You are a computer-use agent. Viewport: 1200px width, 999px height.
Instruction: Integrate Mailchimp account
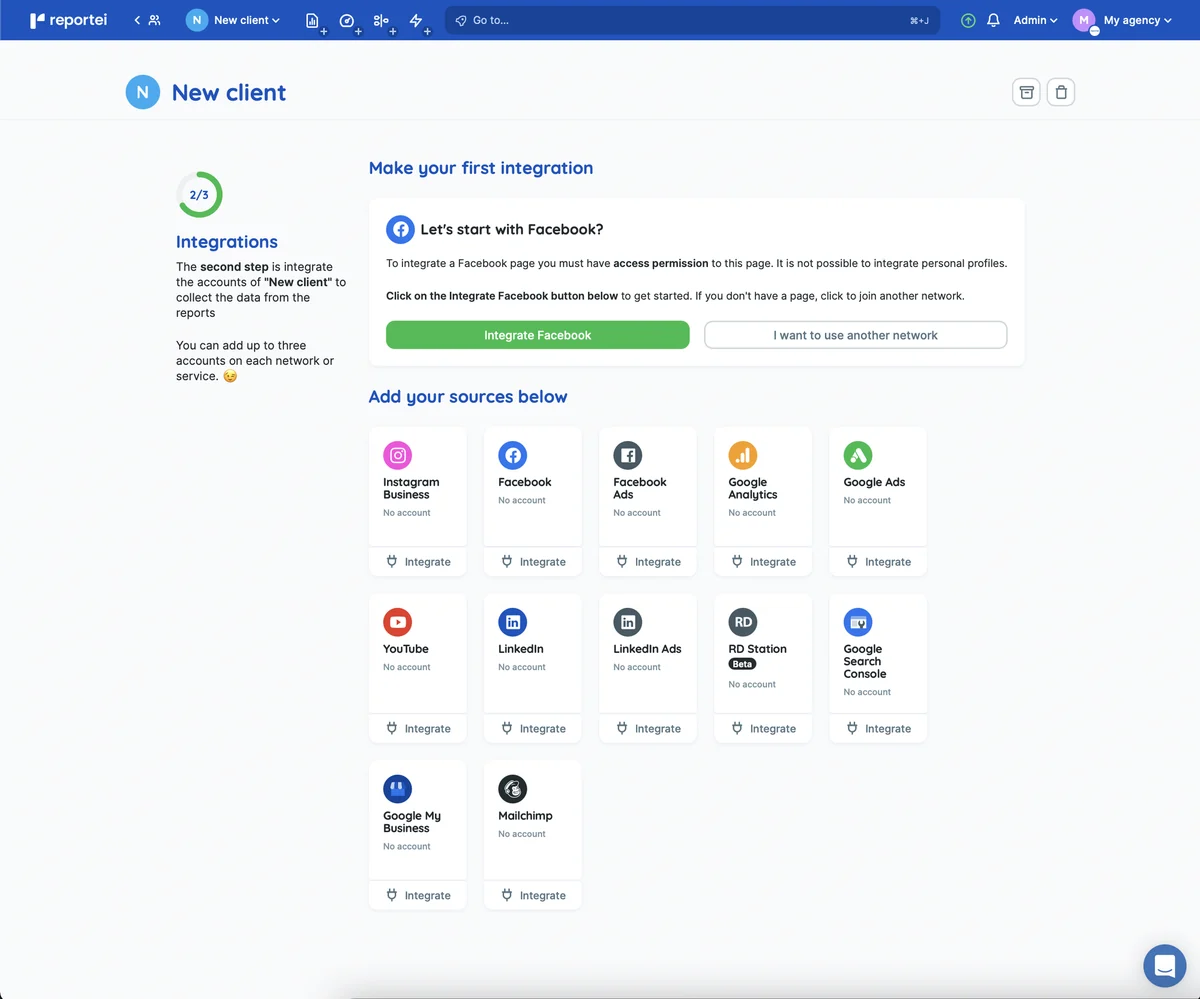[x=533, y=896]
